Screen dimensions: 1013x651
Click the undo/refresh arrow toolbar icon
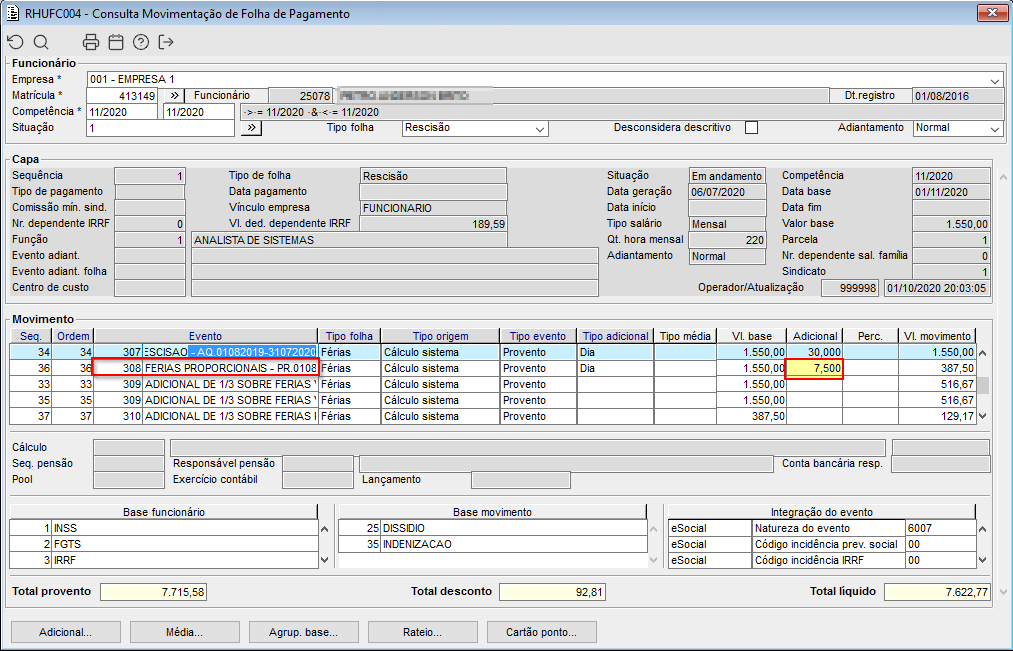(x=15, y=42)
